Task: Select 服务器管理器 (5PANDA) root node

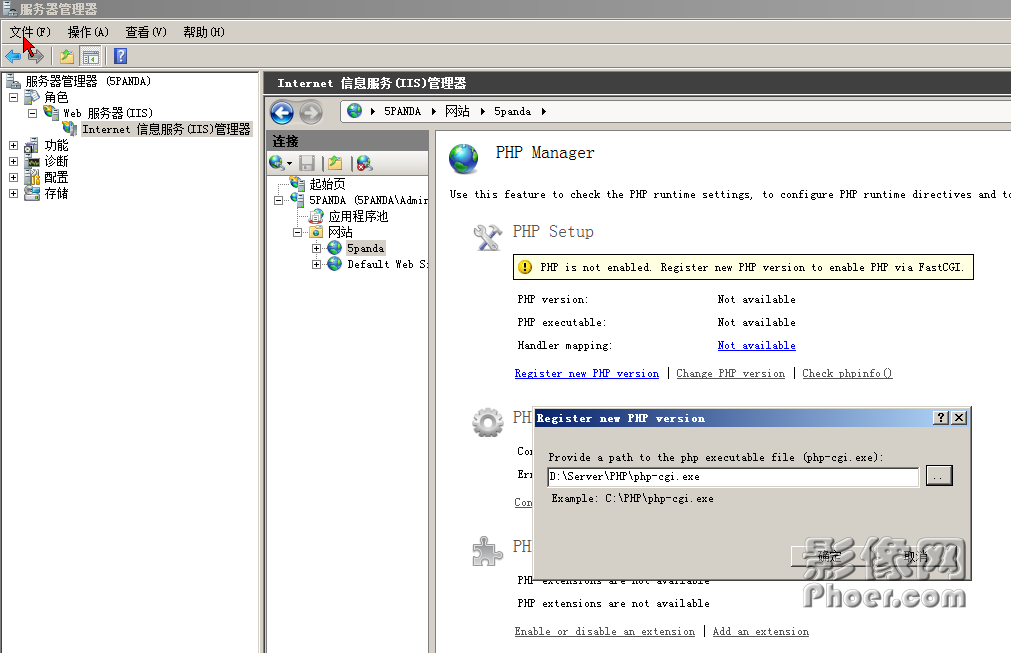Action: click(88, 81)
